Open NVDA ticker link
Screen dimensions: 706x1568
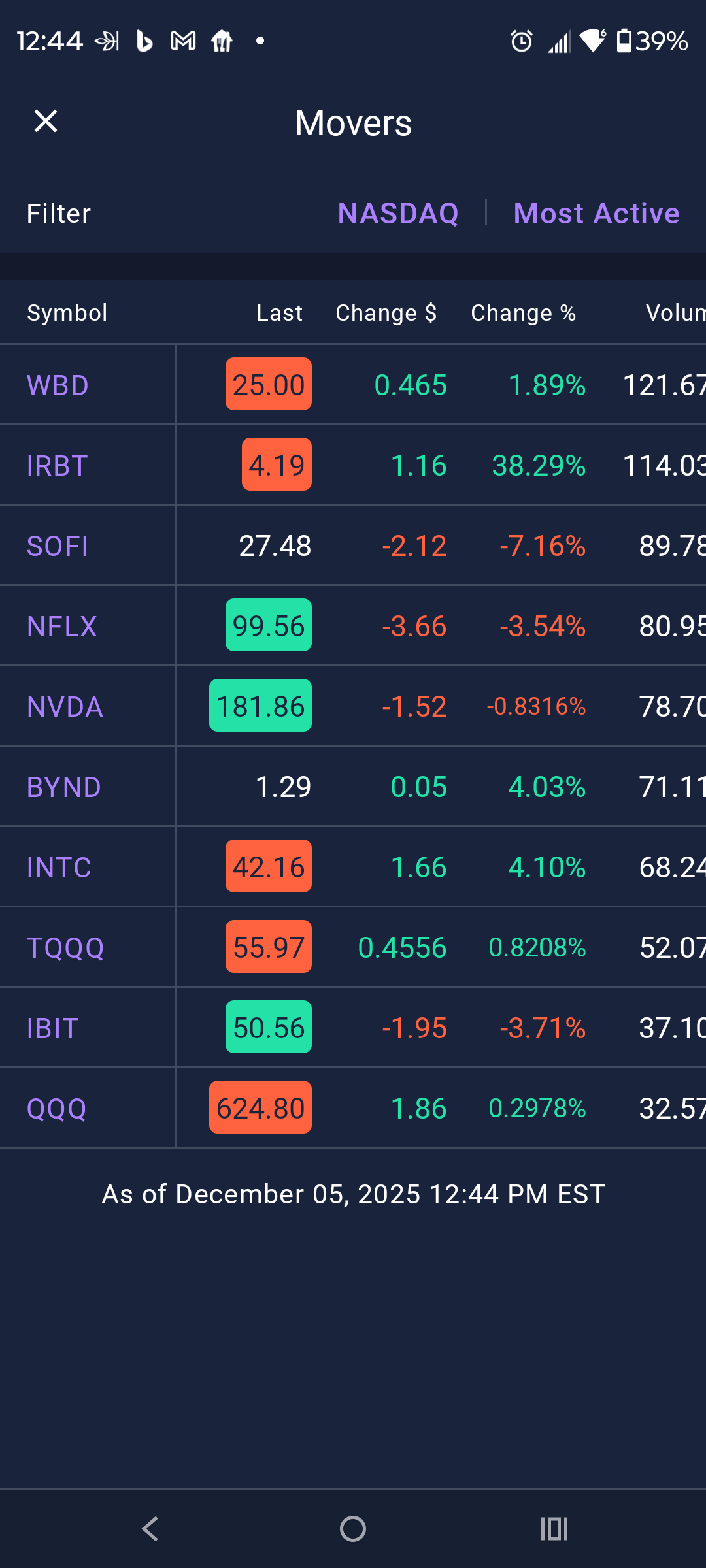[x=65, y=707]
